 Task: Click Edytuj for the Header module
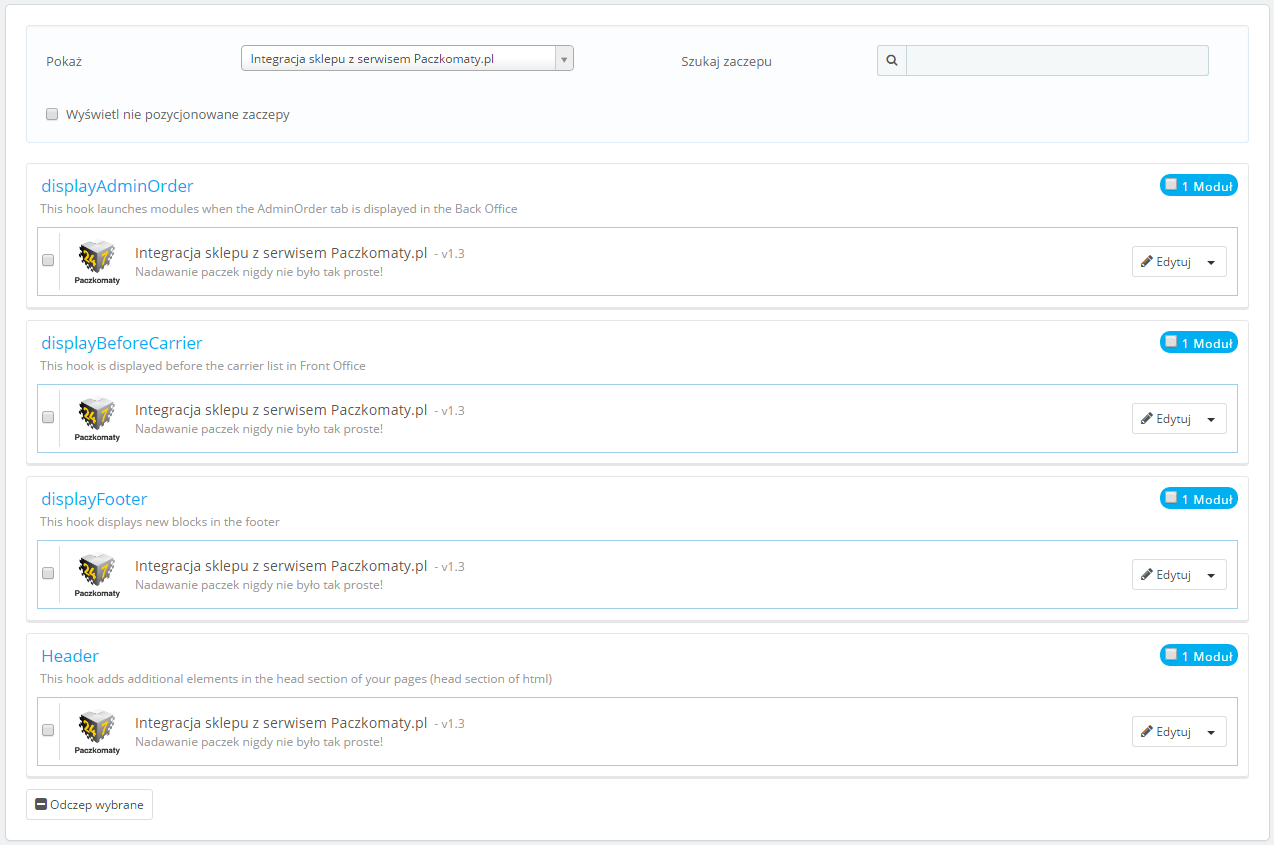1166,732
